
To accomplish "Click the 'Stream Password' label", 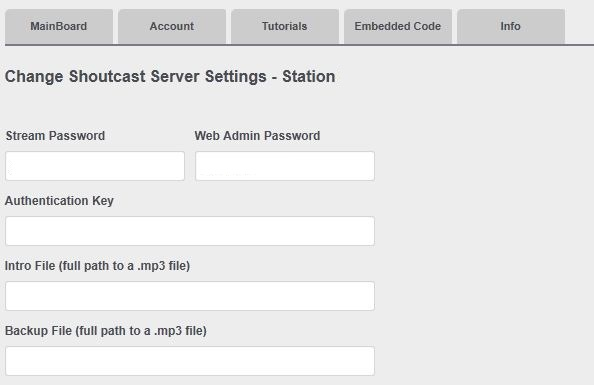I will [55, 136].
